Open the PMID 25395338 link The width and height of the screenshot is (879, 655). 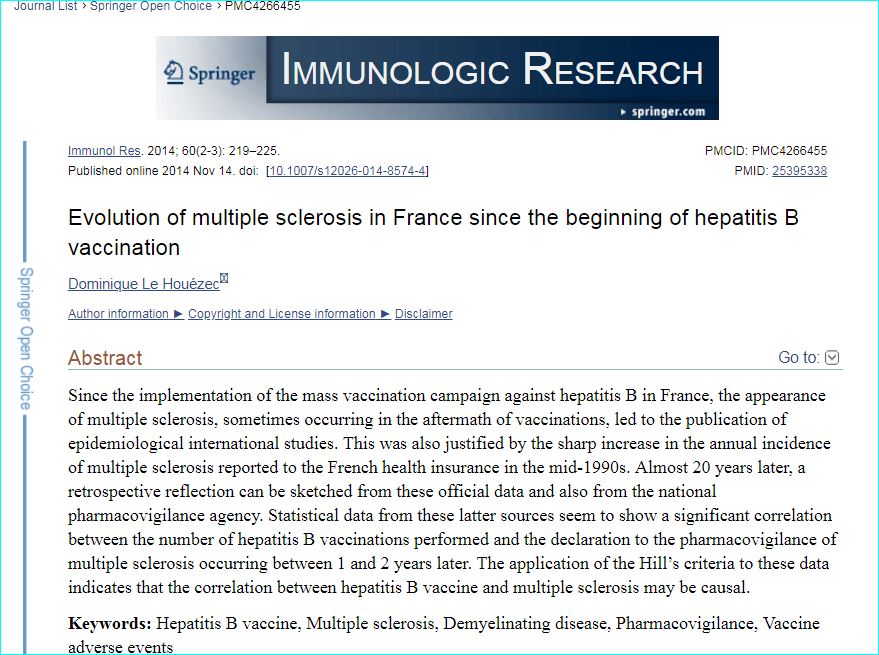799,171
